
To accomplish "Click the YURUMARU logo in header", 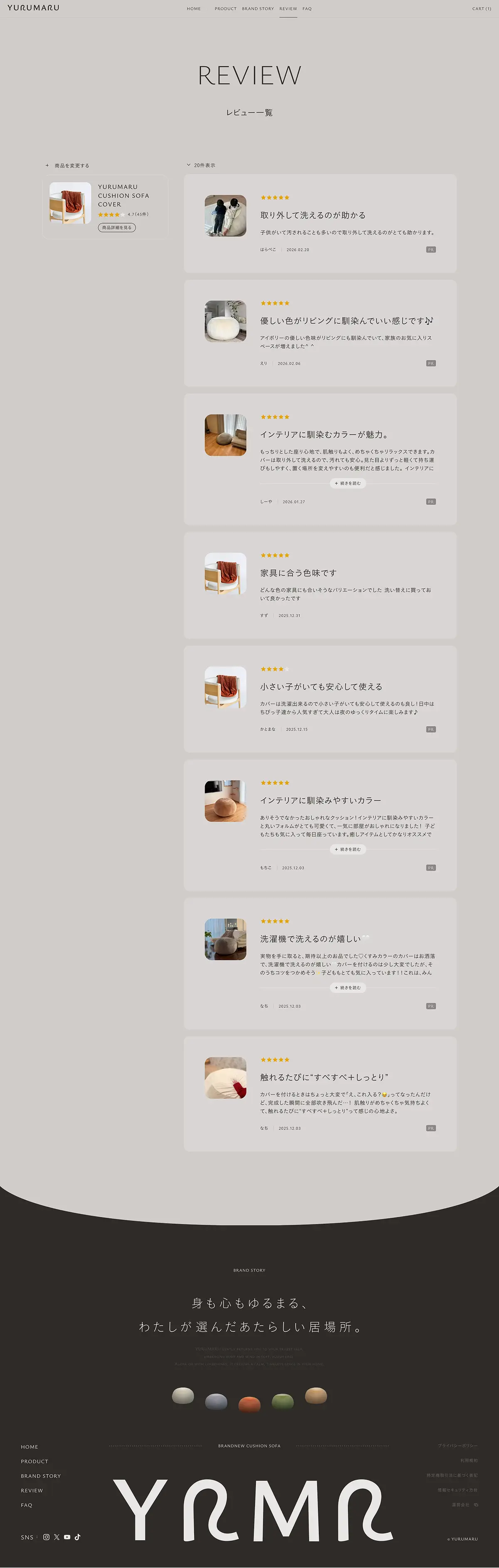I will [34, 8].
